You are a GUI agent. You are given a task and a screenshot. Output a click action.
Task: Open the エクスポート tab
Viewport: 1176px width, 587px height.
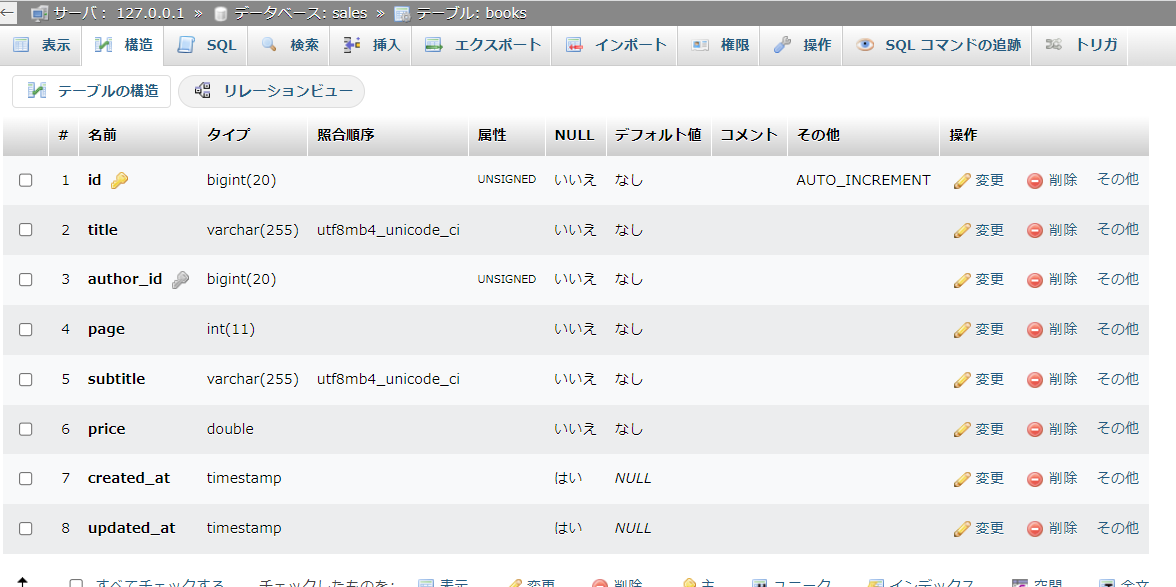click(x=481, y=44)
